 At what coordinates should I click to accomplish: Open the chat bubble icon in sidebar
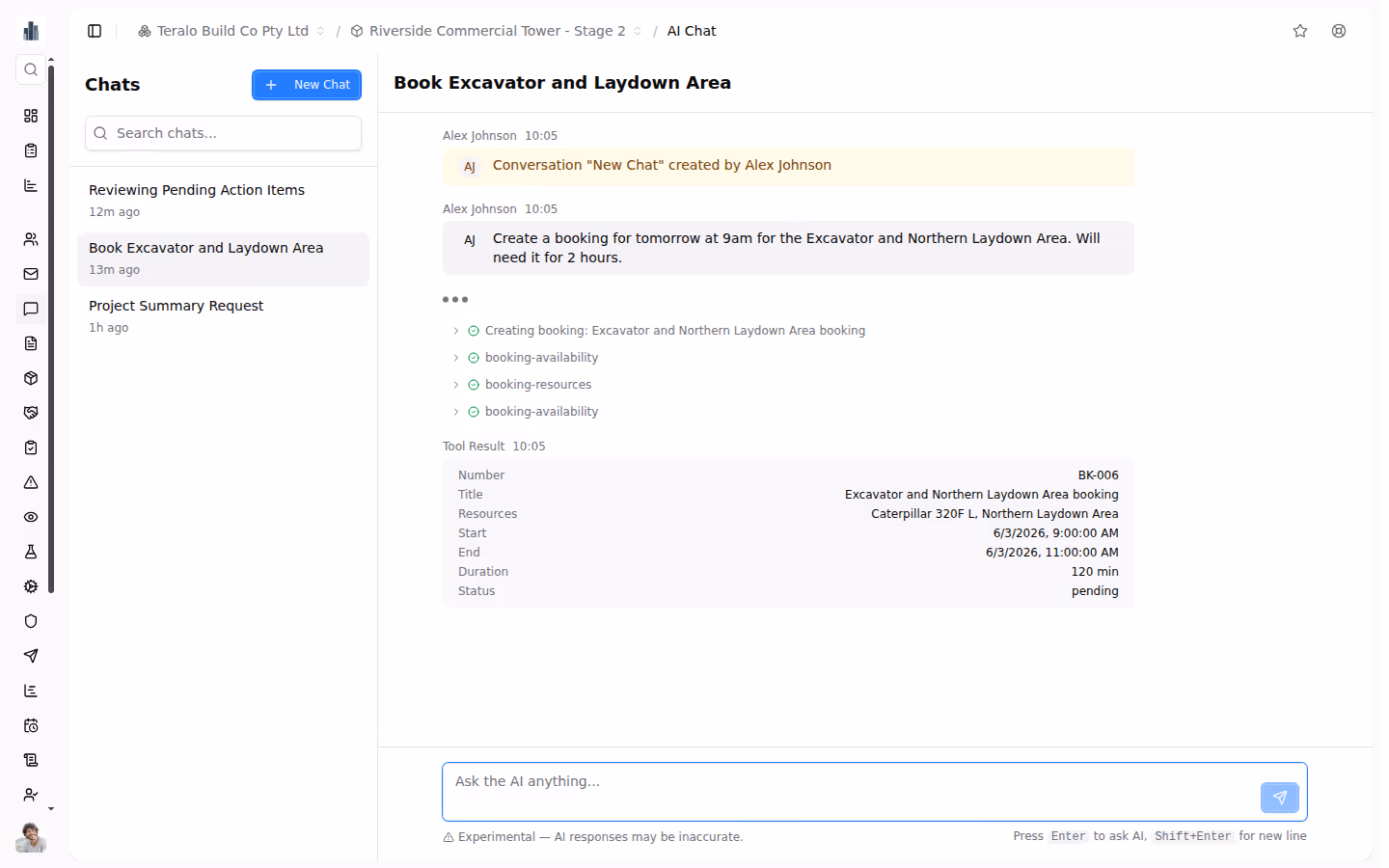[31, 309]
